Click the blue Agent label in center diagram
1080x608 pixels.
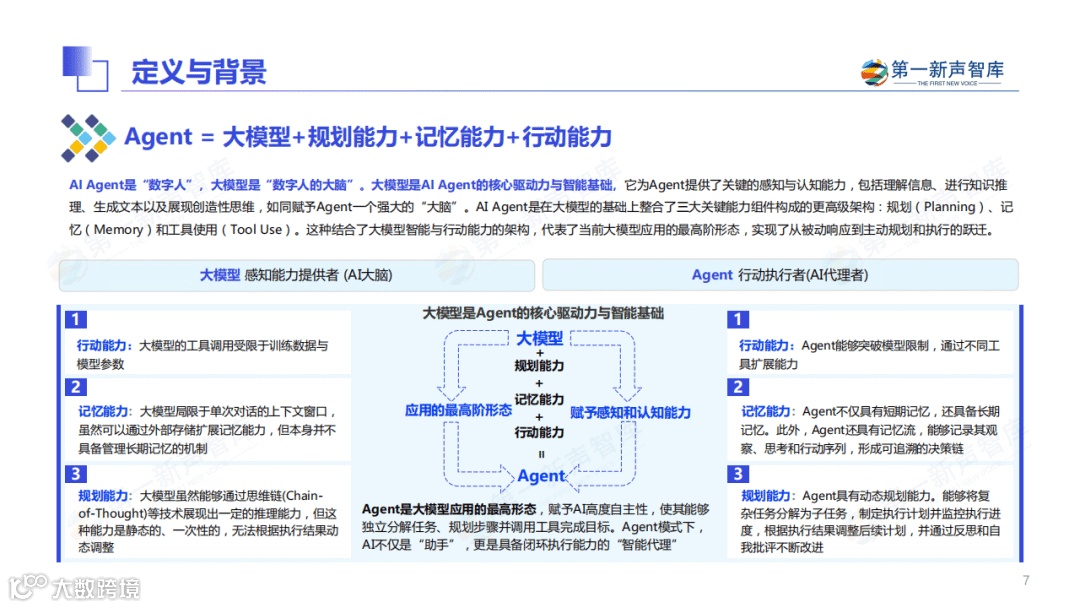click(x=541, y=476)
